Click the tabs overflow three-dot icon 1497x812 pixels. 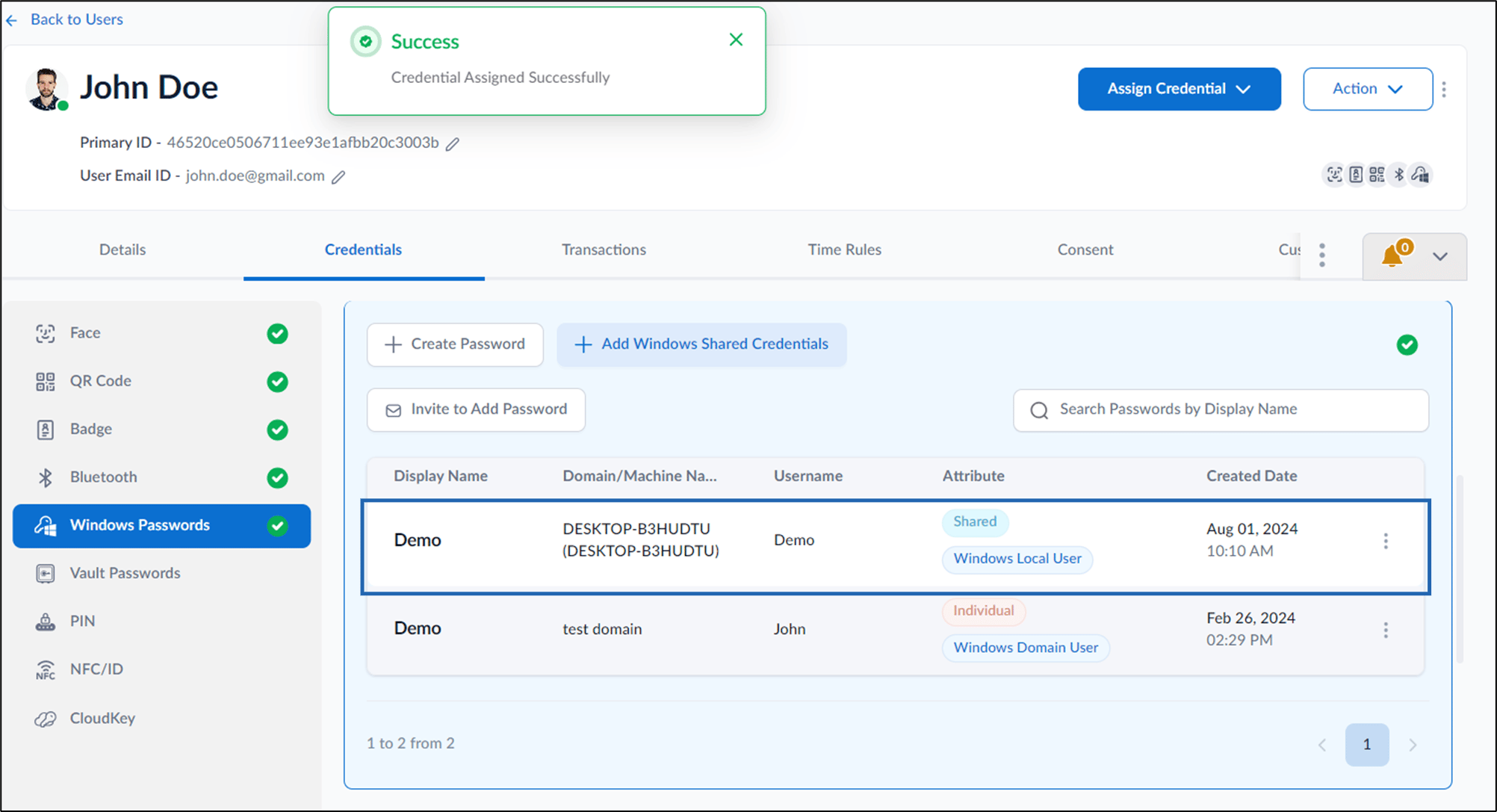click(1322, 255)
